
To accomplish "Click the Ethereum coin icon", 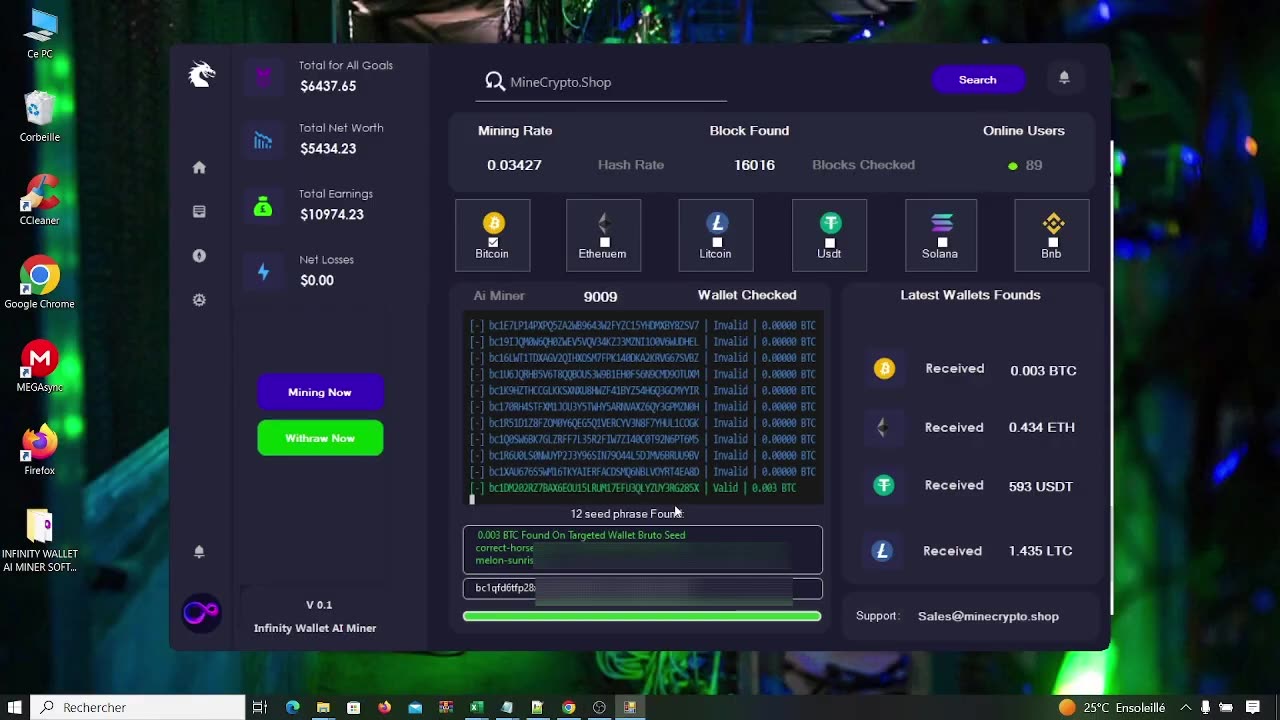I will [x=603, y=223].
